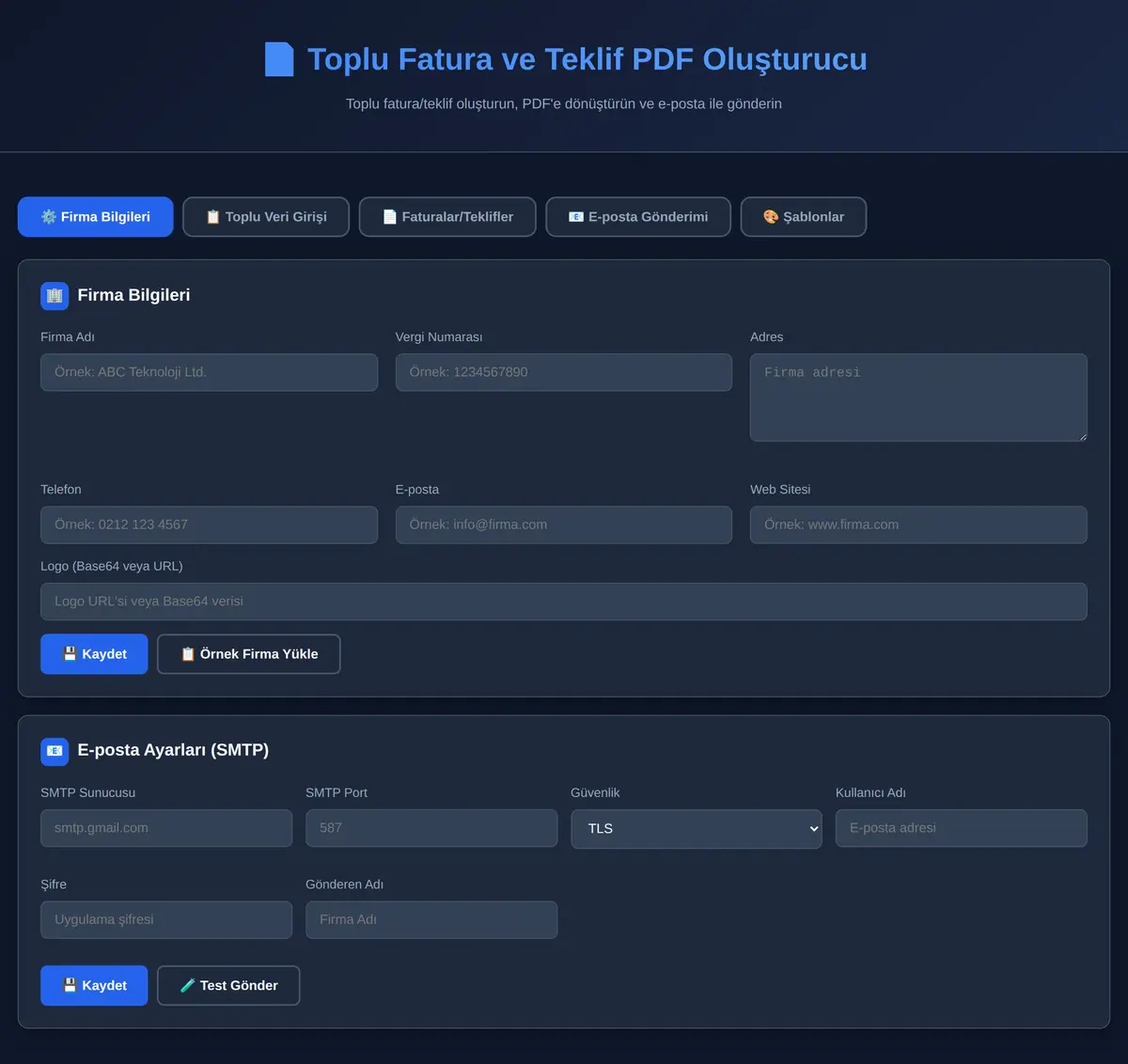Viewport: 1128px width, 1064px height.
Task: Go to the E-posta Gönderimi tab
Action: (x=638, y=217)
